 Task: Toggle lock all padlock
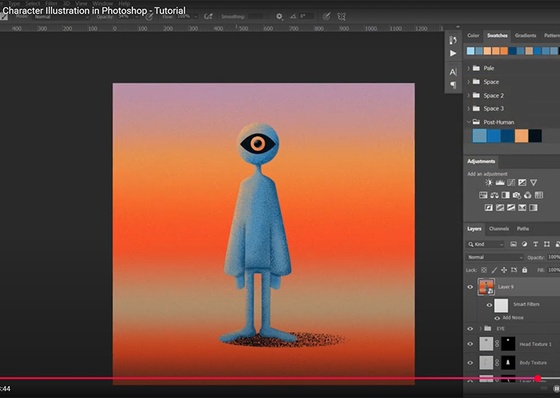[x=524, y=270]
